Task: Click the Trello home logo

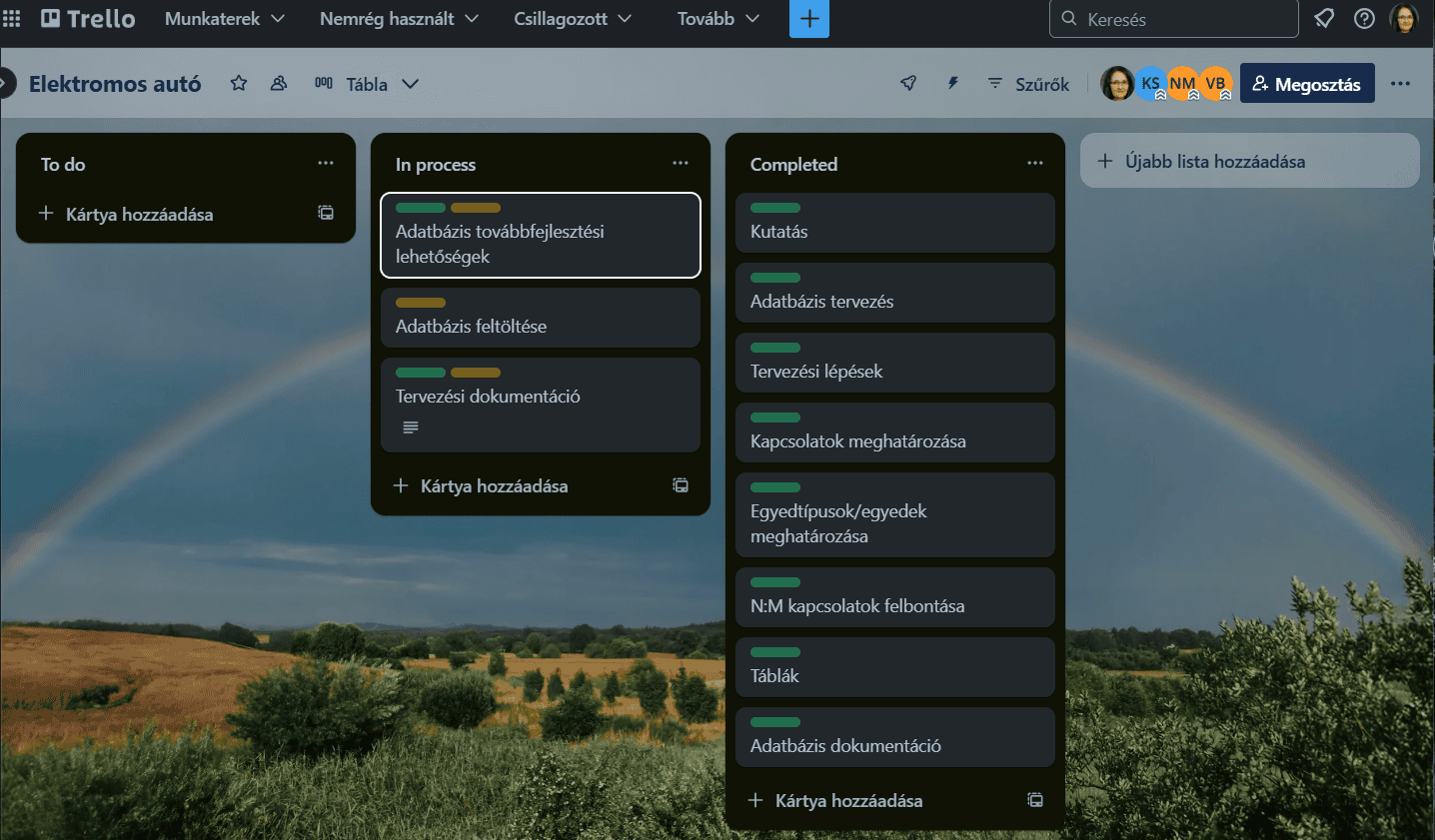Action: click(x=88, y=18)
